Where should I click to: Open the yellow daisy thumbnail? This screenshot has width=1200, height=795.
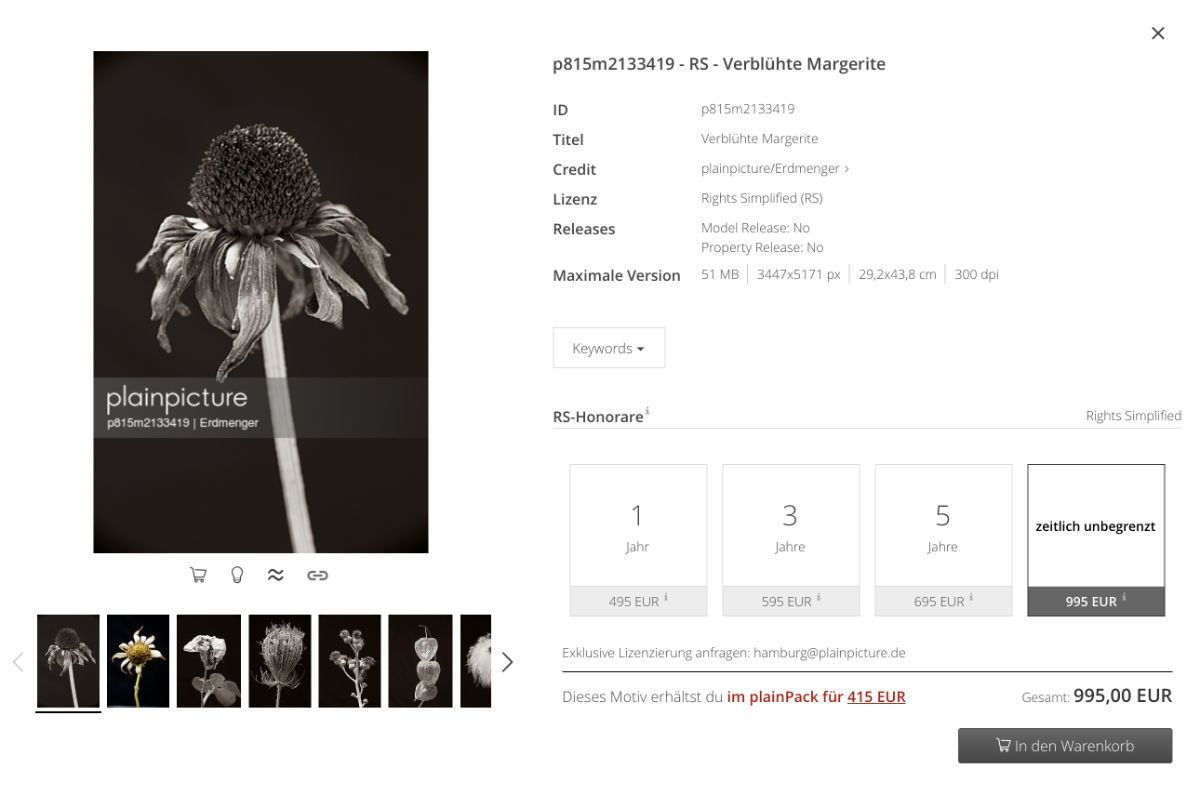tap(138, 661)
